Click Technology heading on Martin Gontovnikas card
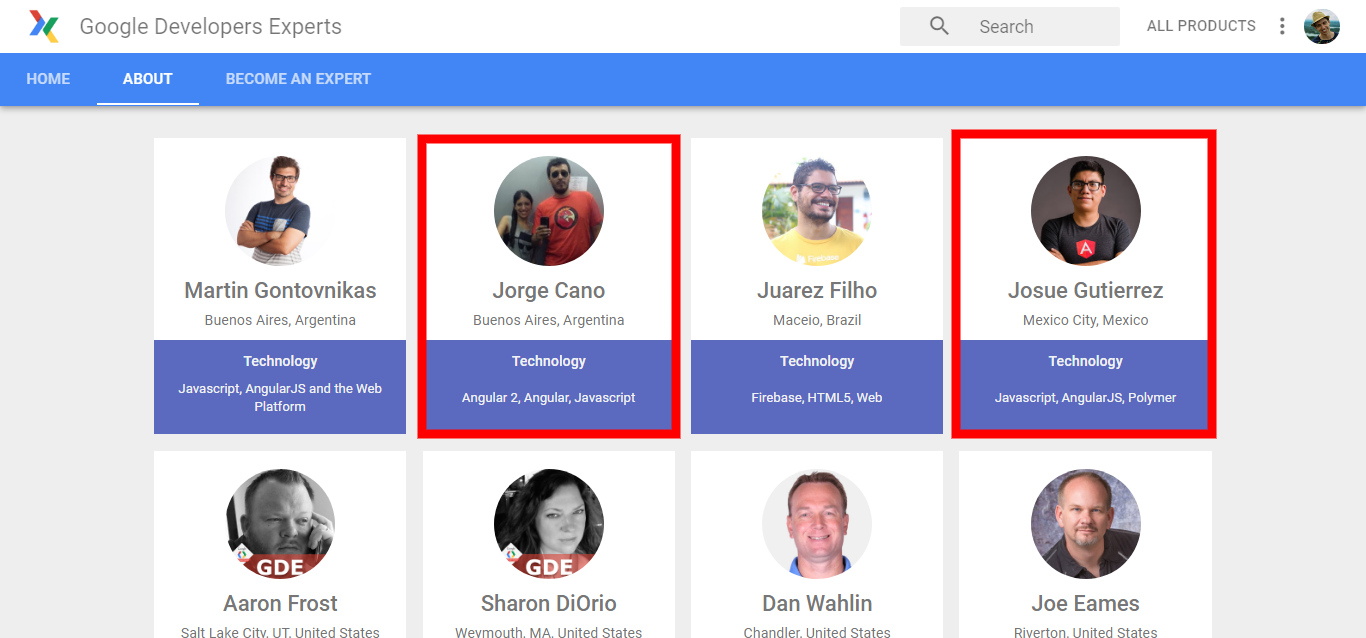 [x=280, y=361]
